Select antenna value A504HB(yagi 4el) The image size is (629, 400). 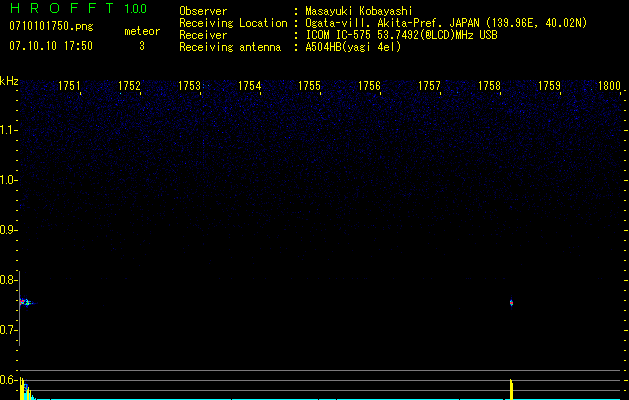pyautogui.click(x=353, y=47)
